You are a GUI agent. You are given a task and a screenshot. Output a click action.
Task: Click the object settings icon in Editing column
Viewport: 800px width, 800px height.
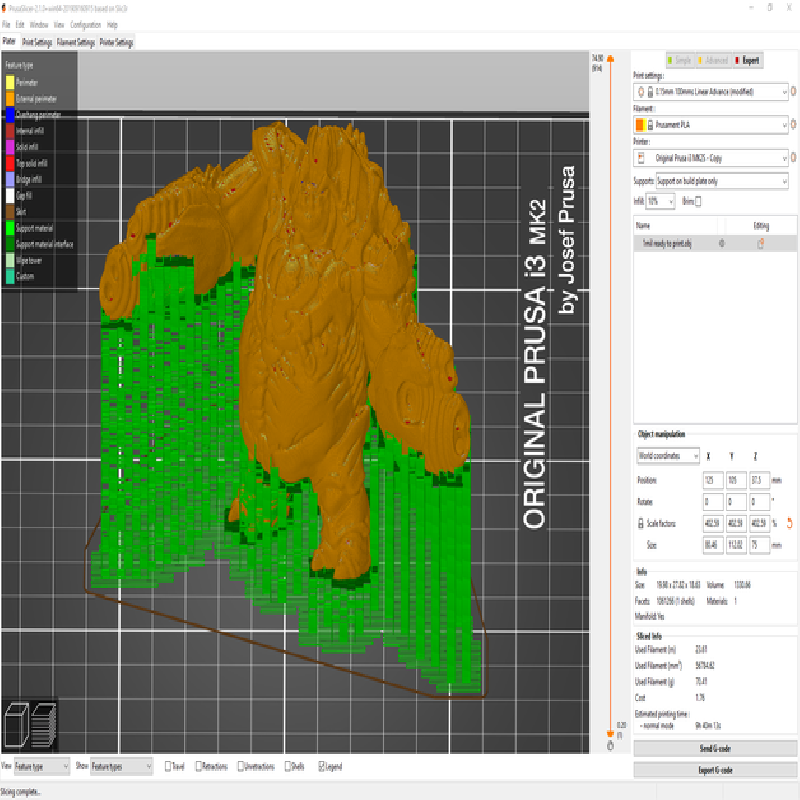pos(760,244)
